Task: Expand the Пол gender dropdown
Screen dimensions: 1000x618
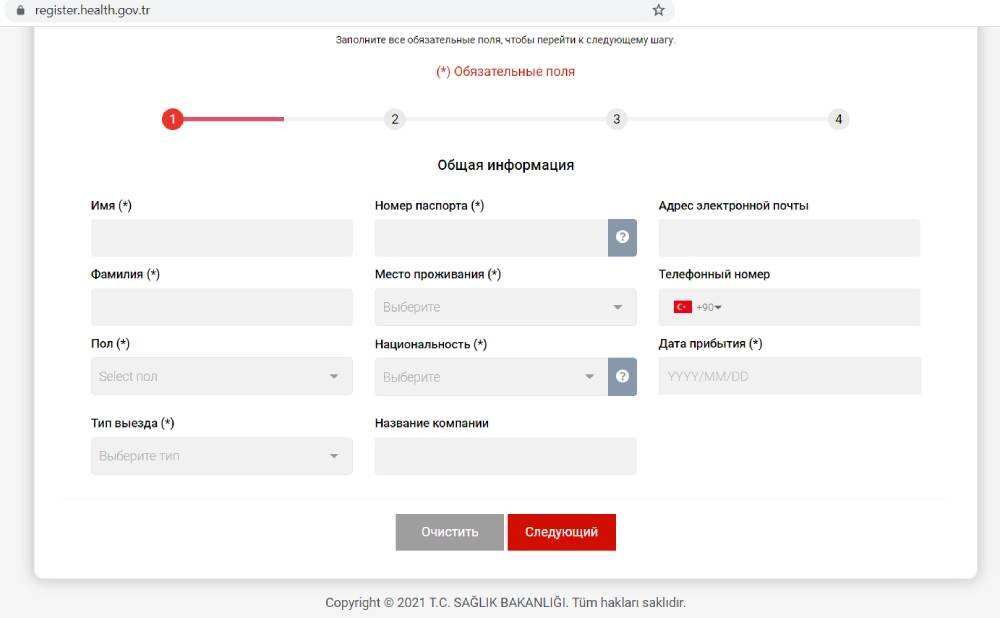Action: (221, 377)
